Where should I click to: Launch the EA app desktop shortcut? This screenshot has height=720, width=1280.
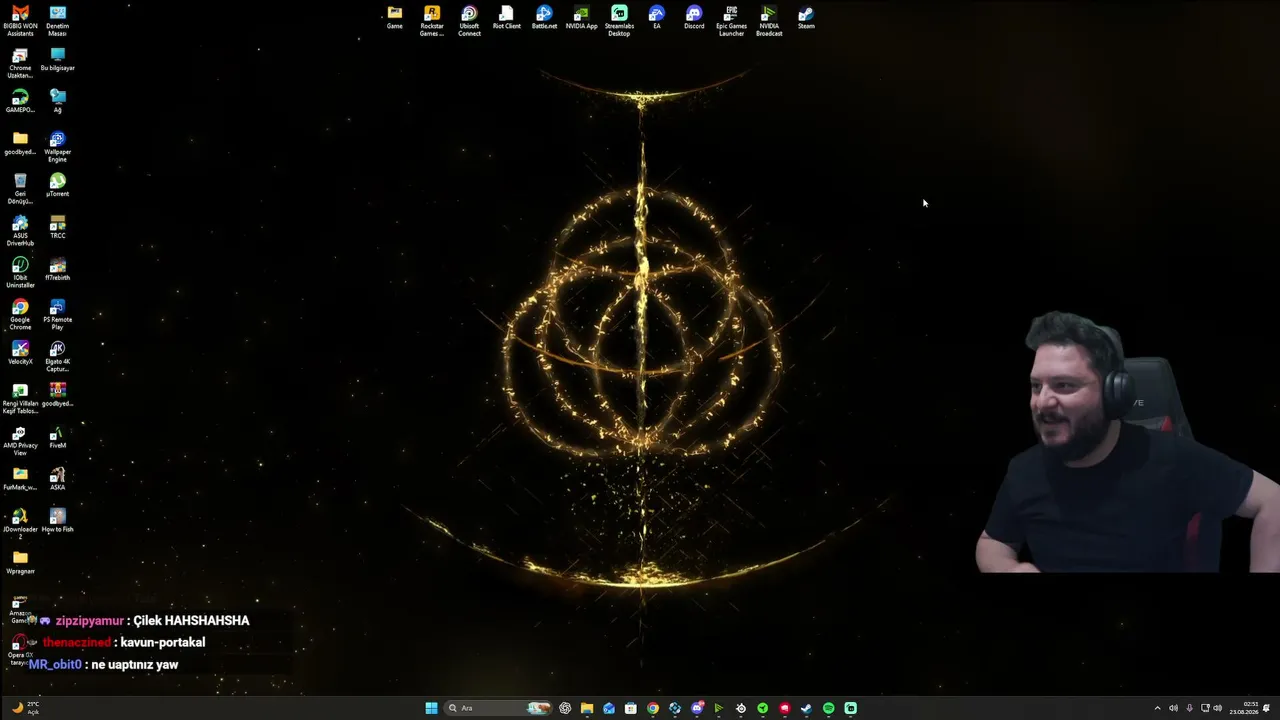tap(656, 18)
